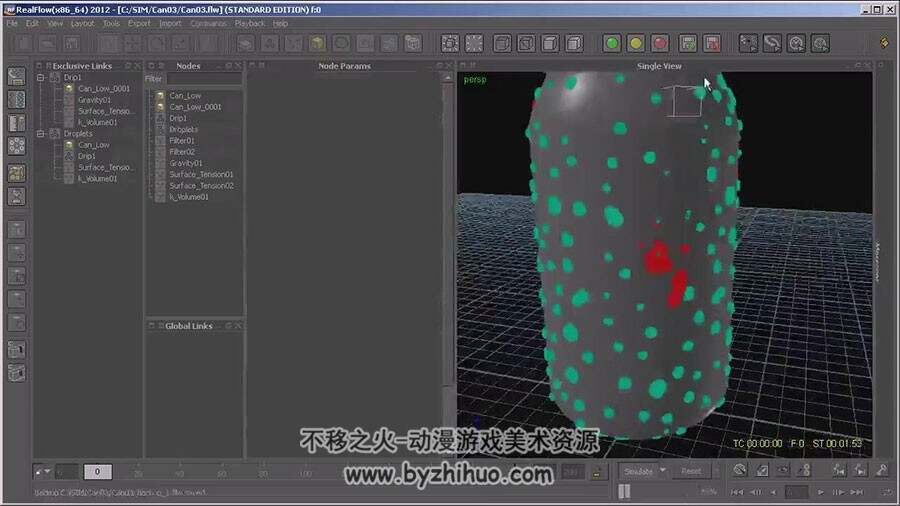Select Can_Low in the Nodes list
The width and height of the screenshot is (900, 506).
tap(185, 96)
